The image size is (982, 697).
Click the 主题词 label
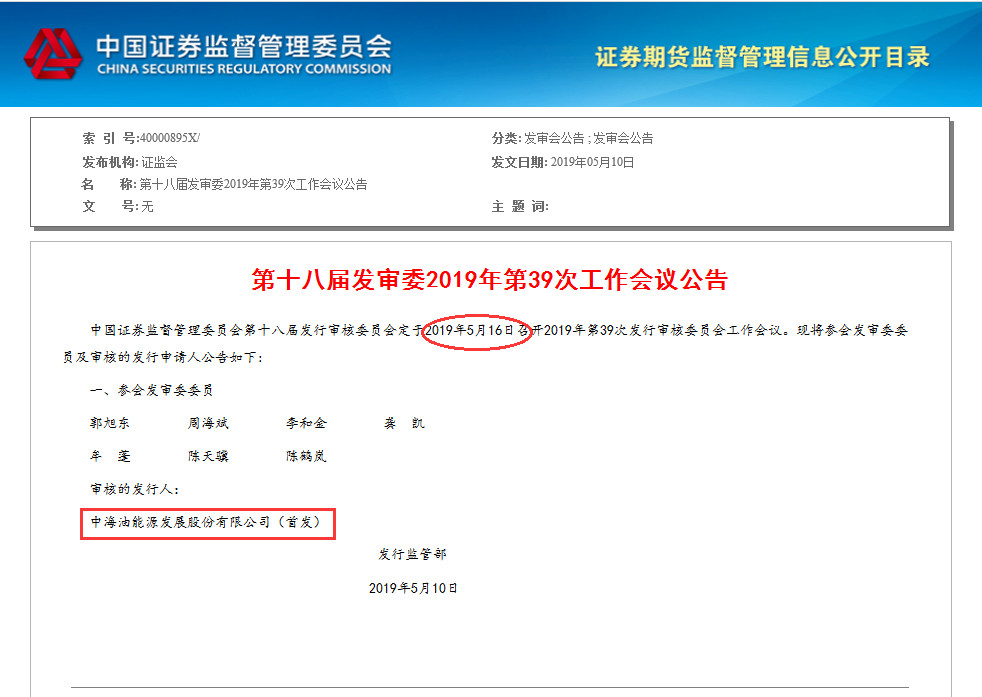(x=520, y=206)
